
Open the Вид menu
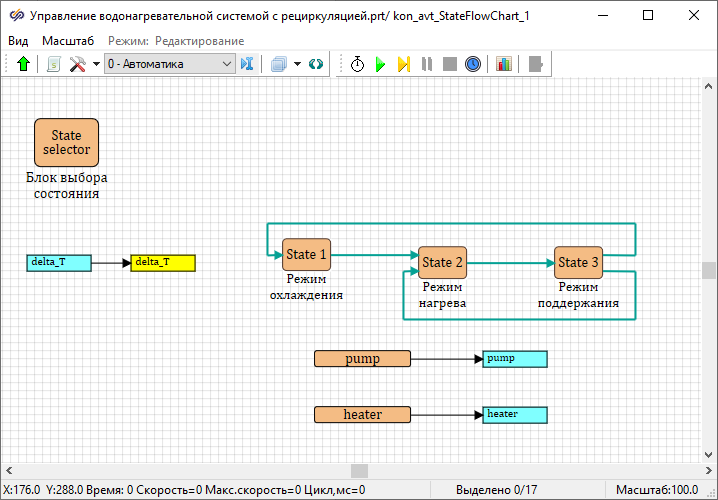coord(18,40)
